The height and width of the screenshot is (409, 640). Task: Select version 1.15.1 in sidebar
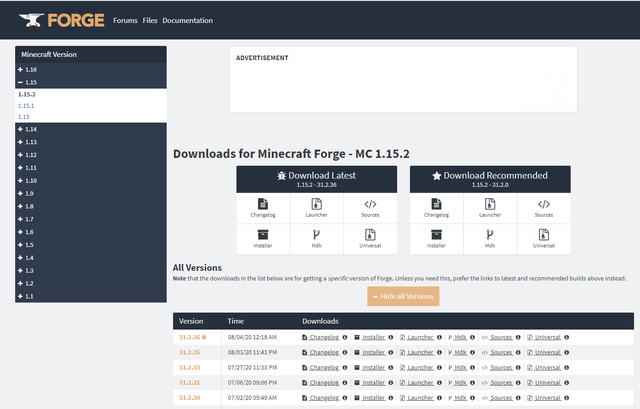26,106
